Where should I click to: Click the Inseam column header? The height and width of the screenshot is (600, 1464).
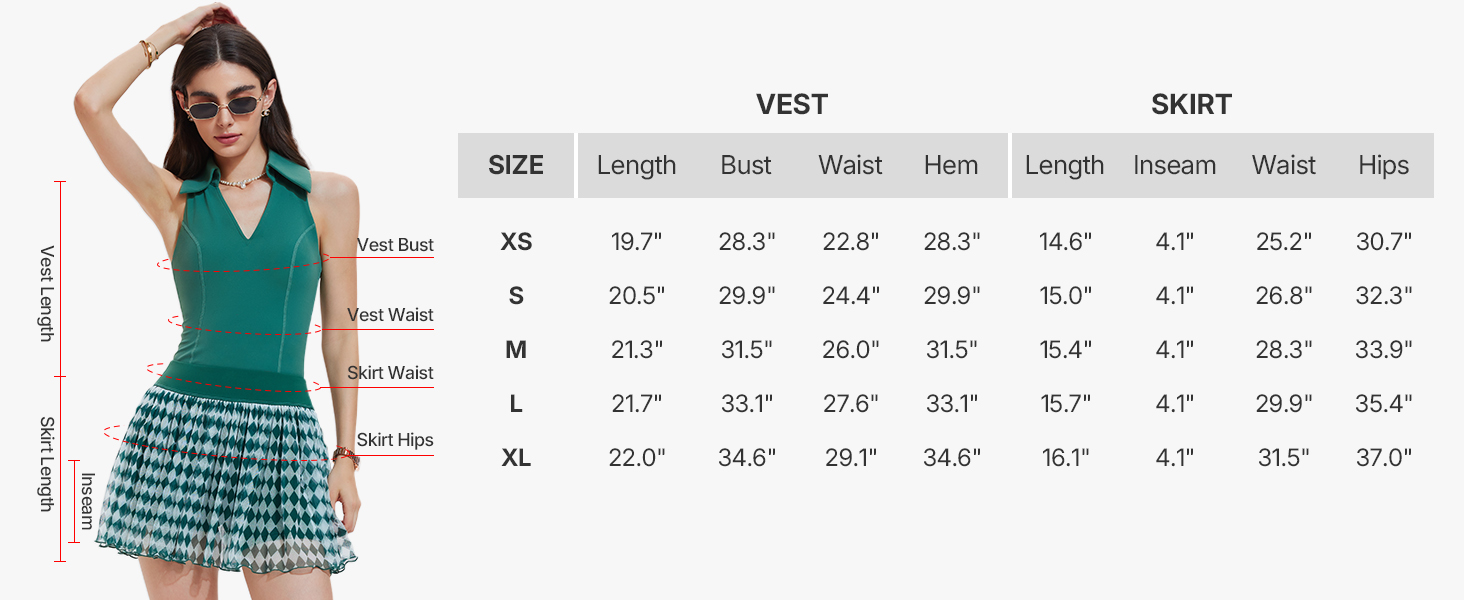click(x=1174, y=165)
